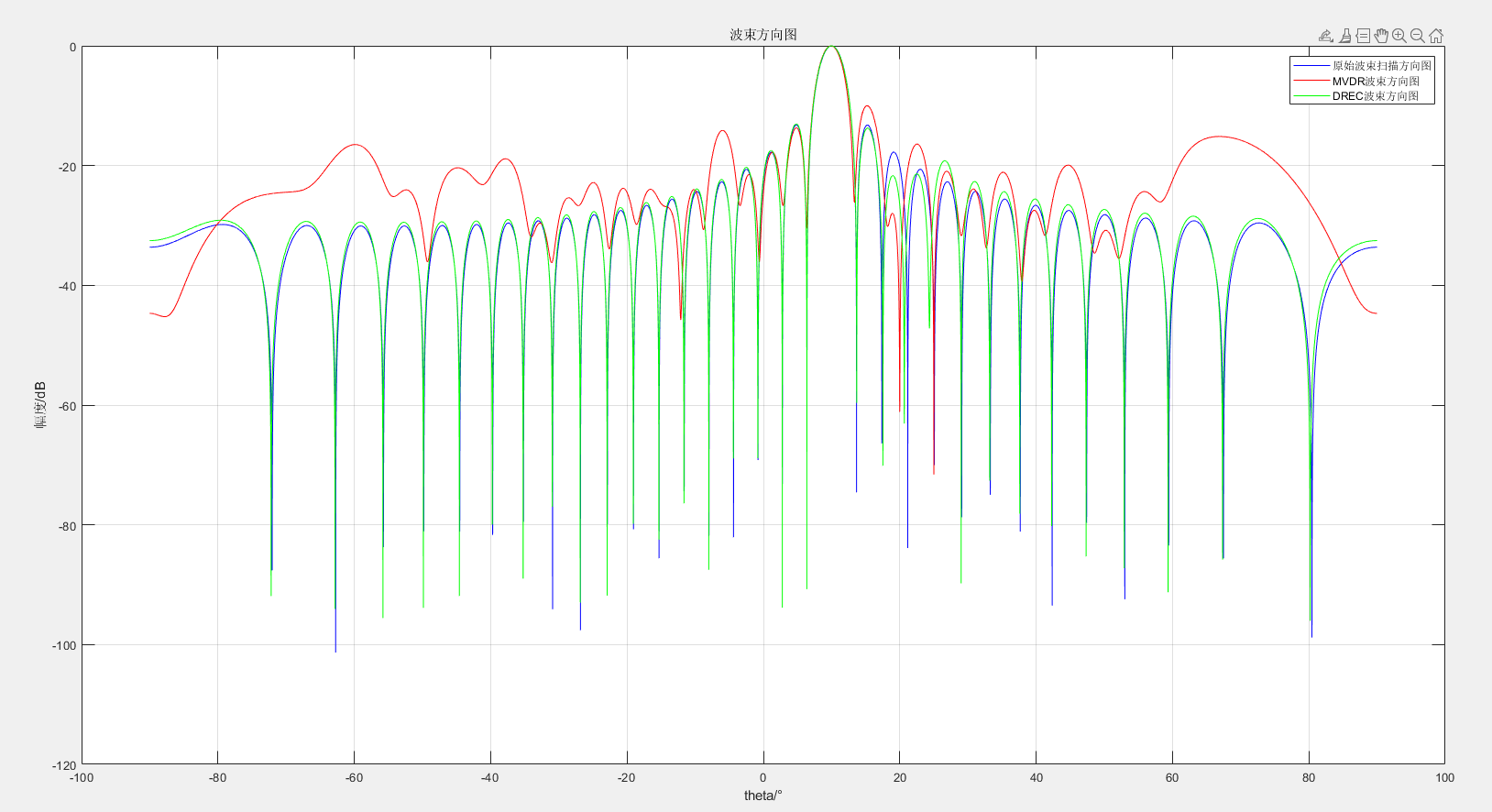Click x-axis tick label 0
This screenshot has width=1492, height=812.
pos(763,777)
